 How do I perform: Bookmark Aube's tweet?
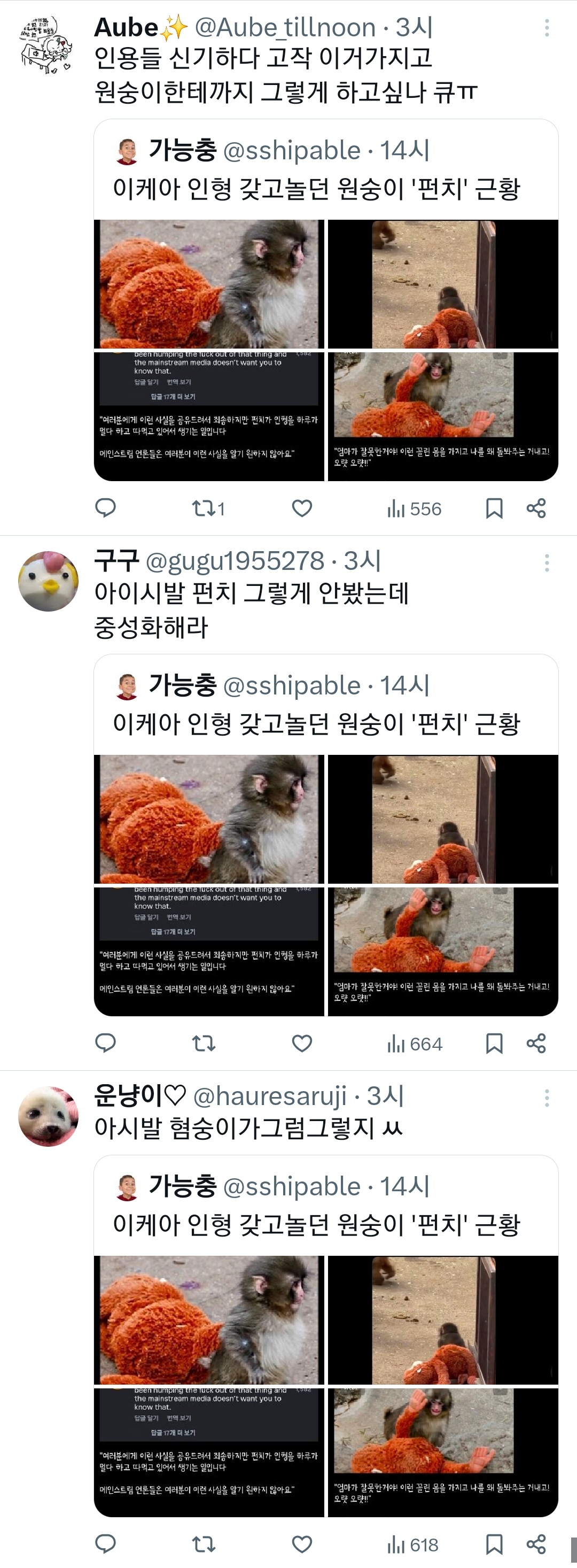pyautogui.click(x=494, y=508)
